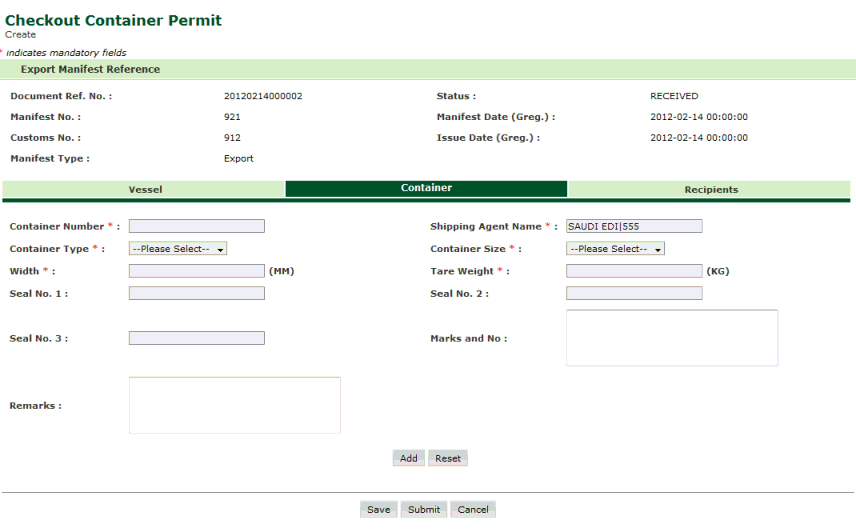Click the Save button
The image size is (856, 530).
pos(378,509)
